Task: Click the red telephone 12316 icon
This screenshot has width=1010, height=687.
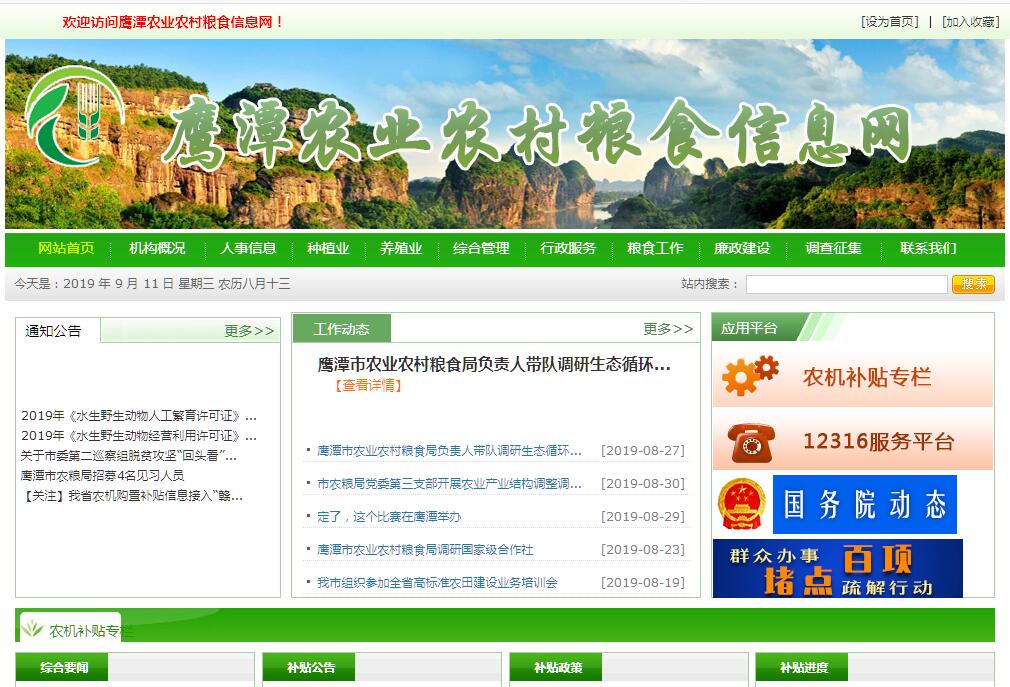Action: click(750, 442)
